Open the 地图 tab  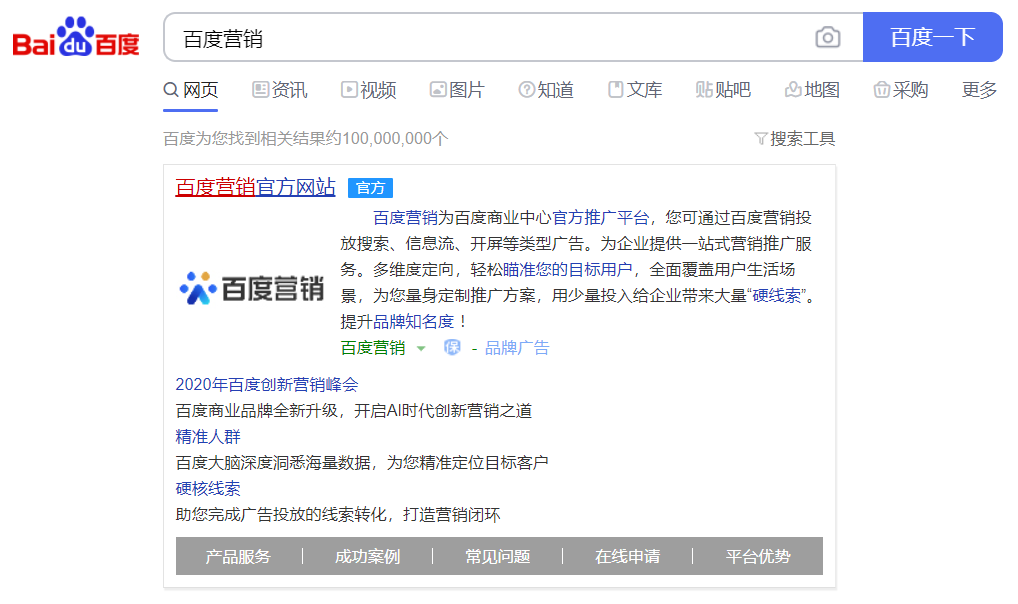coord(812,90)
